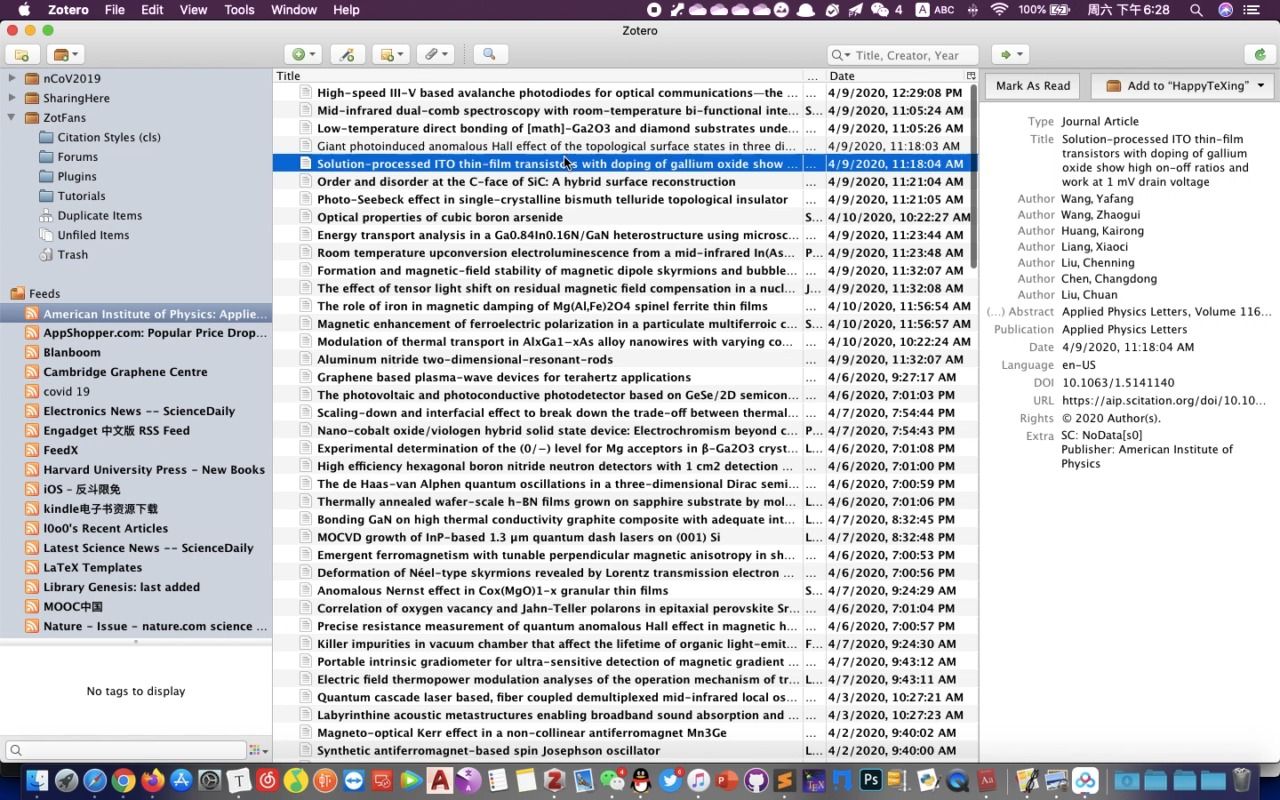Open the Add to "HappyTeXing" dropdown
The width and height of the screenshot is (1280, 800).
tap(1183, 86)
